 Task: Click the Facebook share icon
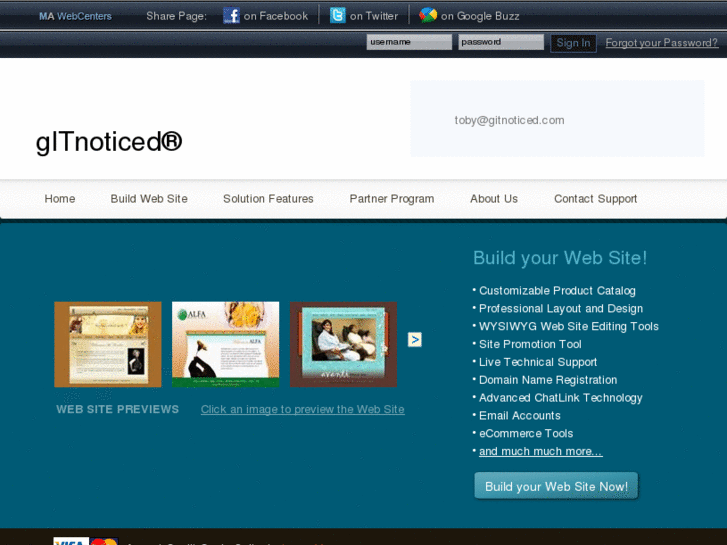(x=231, y=16)
